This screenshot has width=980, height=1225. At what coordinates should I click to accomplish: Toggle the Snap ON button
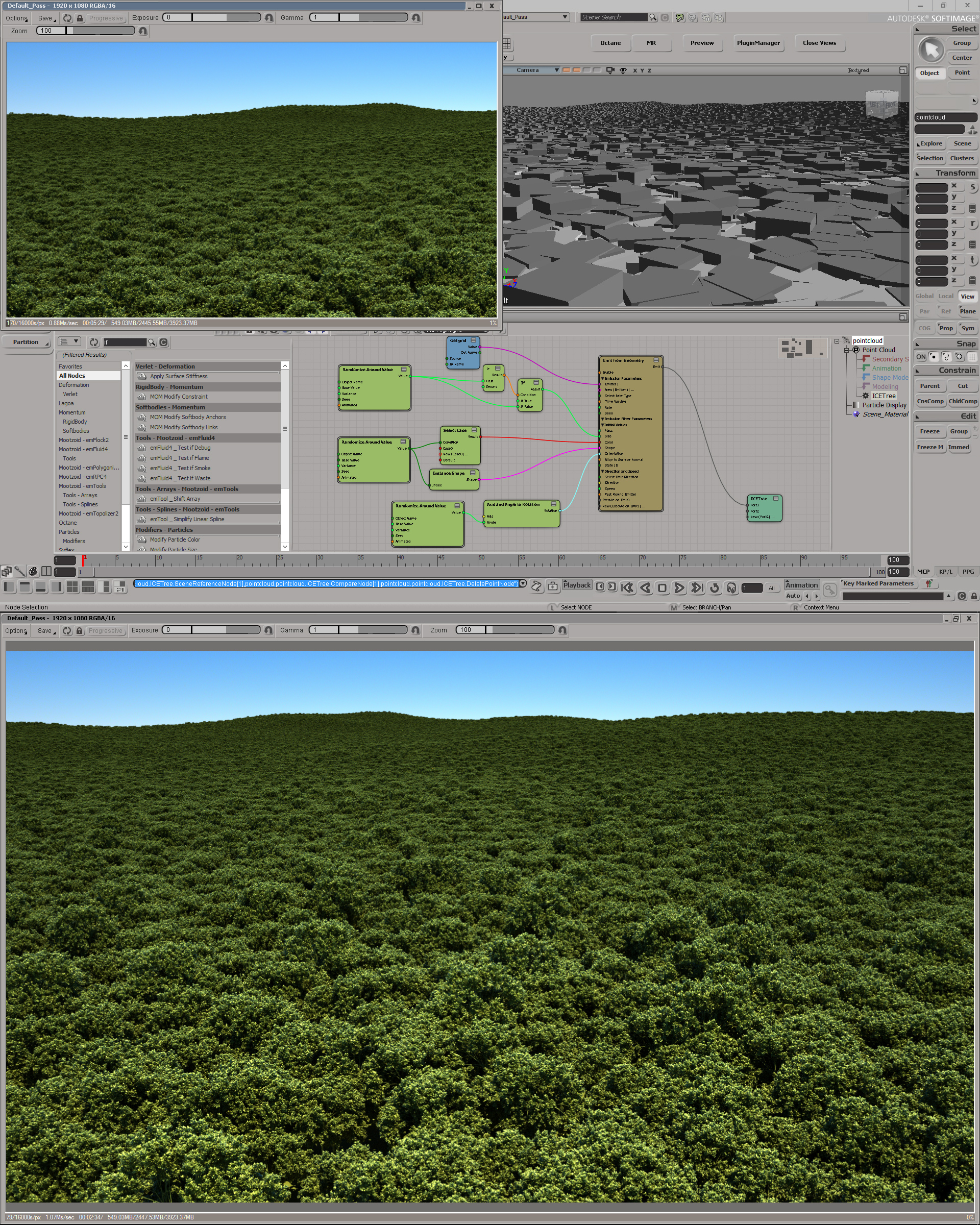[x=920, y=357]
